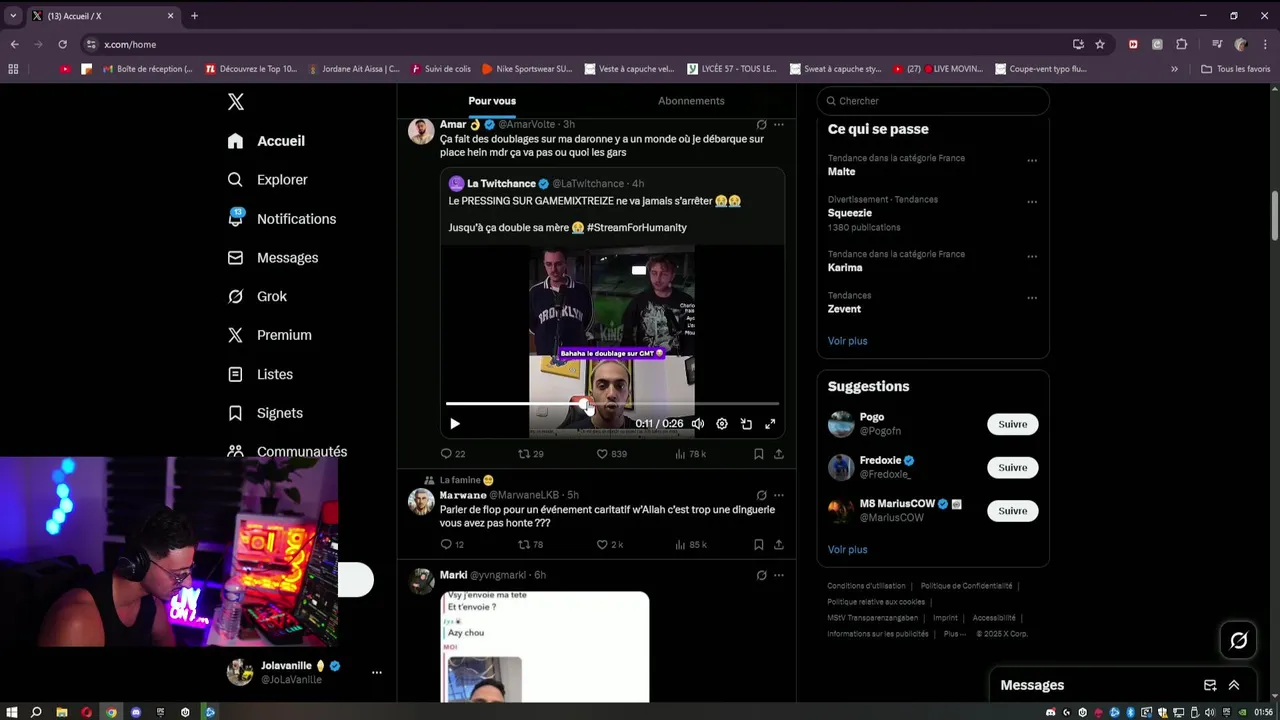The image size is (1280, 720).
Task: Share Marwane's post
Action: click(779, 545)
